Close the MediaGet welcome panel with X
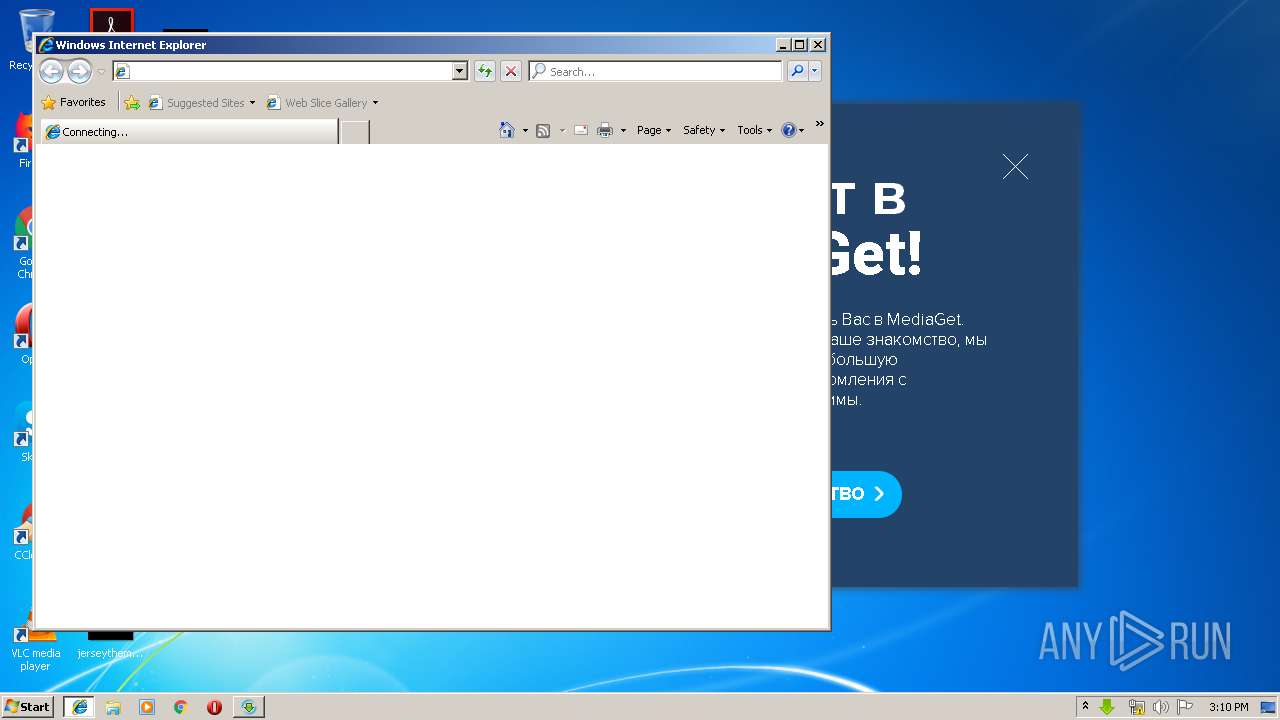 (x=1015, y=167)
